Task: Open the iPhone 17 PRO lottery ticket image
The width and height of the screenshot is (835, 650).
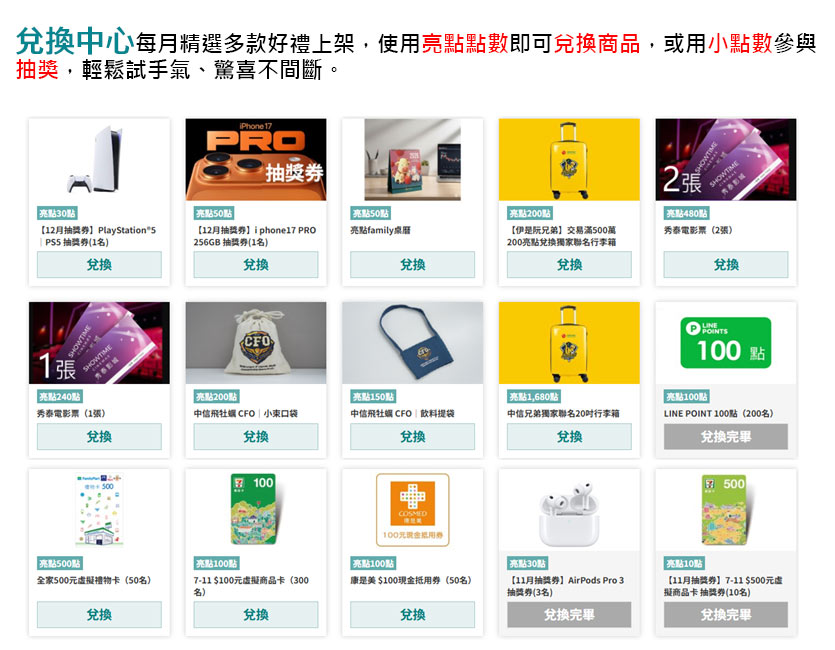Action: (256, 160)
